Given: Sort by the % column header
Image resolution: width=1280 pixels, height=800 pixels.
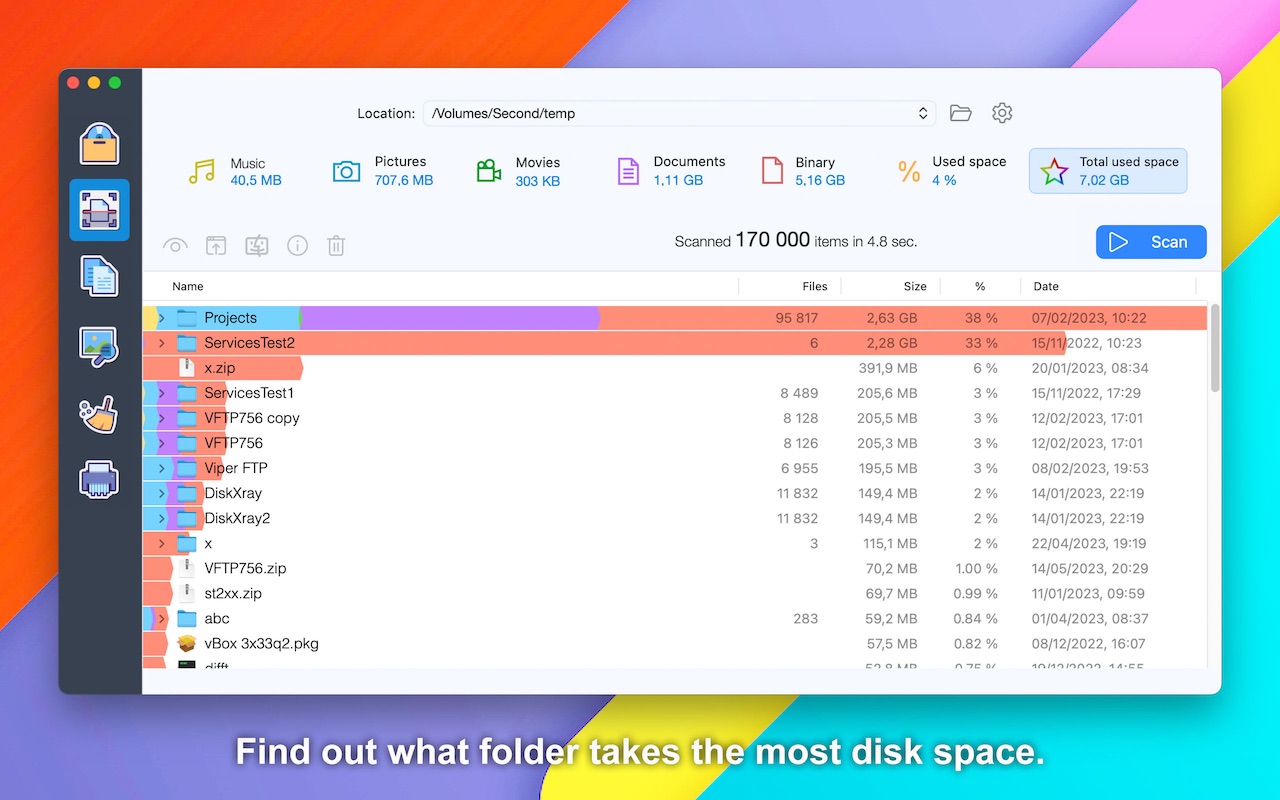Looking at the screenshot, I should [980, 286].
